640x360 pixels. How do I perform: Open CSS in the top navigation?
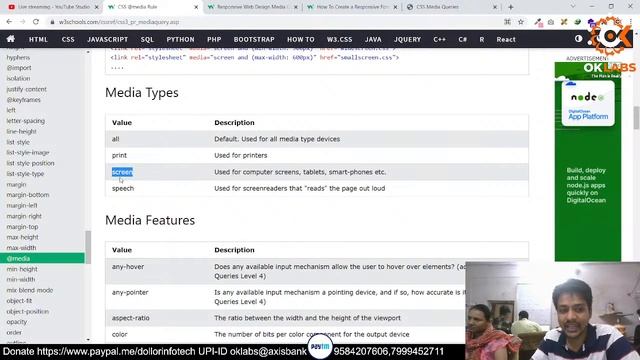click(x=68, y=39)
